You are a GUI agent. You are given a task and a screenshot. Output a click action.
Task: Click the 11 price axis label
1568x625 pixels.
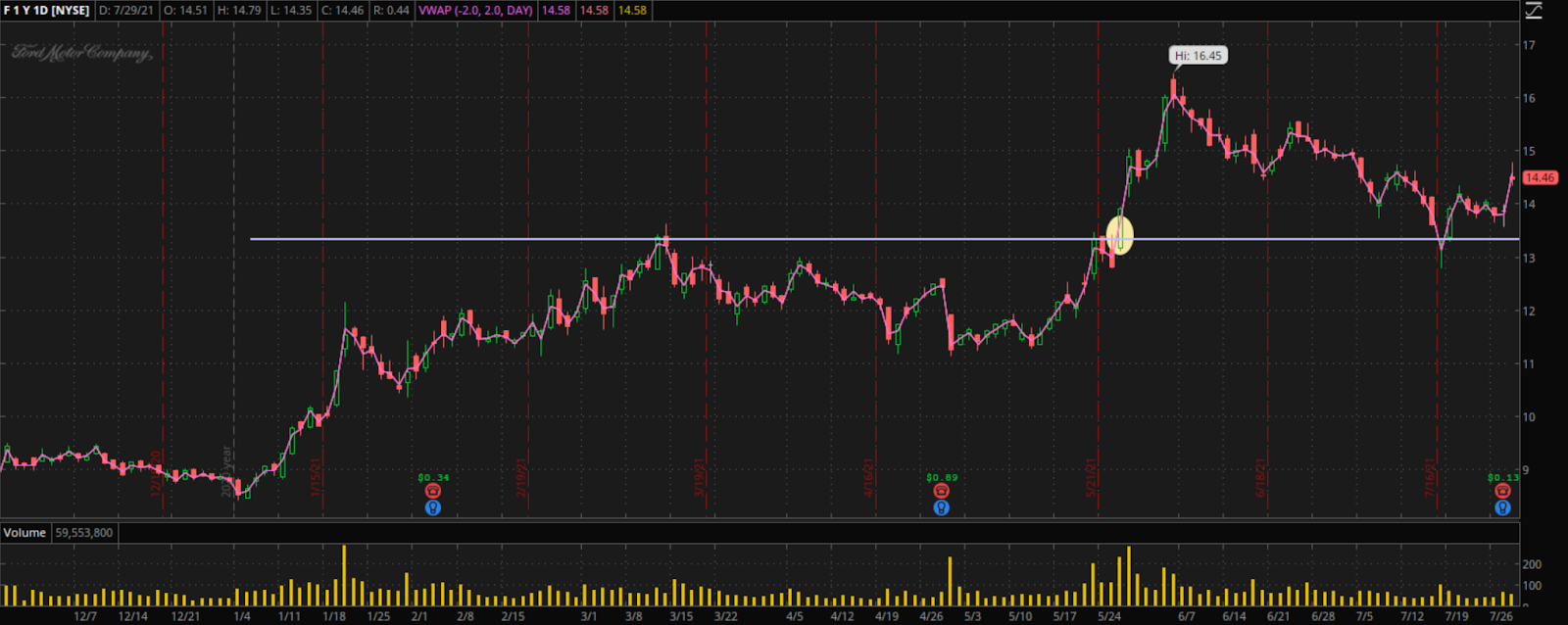pyautogui.click(x=1529, y=364)
